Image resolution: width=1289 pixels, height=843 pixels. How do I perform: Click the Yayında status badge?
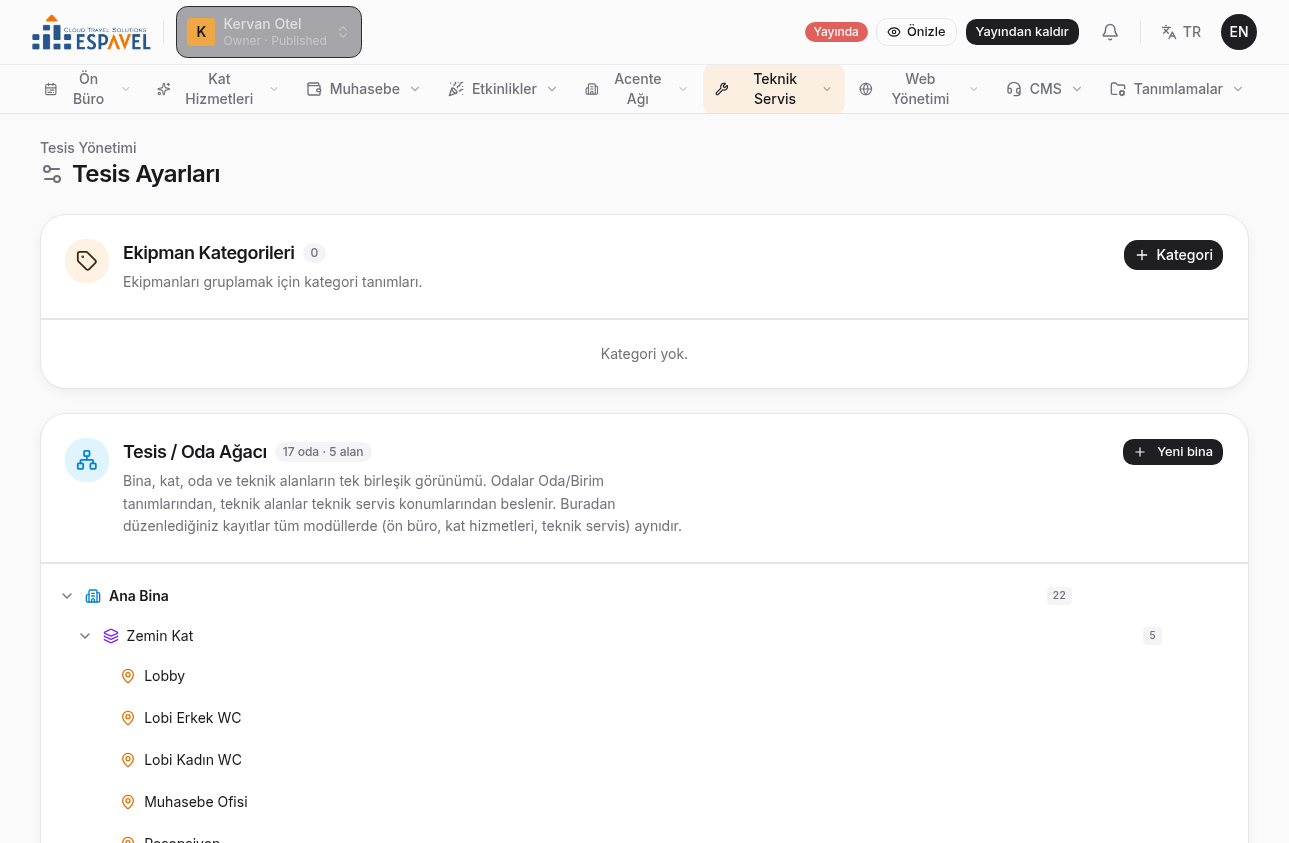[836, 32]
